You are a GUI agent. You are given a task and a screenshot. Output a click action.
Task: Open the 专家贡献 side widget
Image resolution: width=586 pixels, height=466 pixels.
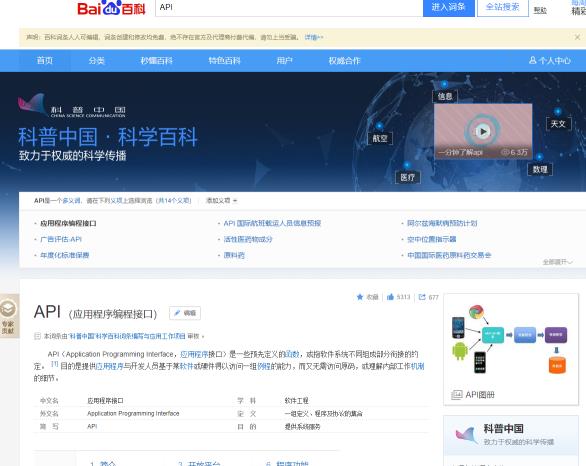pos(8,316)
